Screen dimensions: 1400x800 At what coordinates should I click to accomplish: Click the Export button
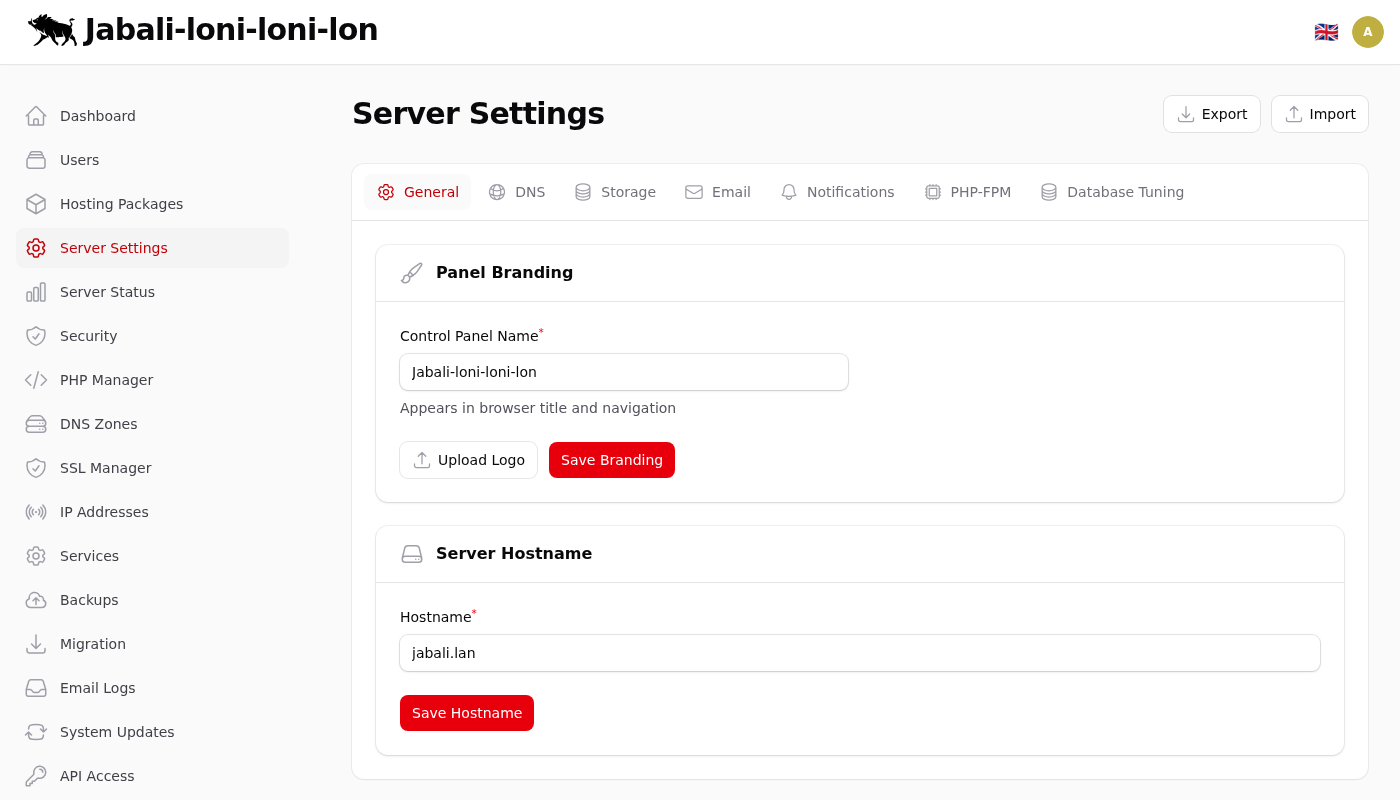point(1211,114)
